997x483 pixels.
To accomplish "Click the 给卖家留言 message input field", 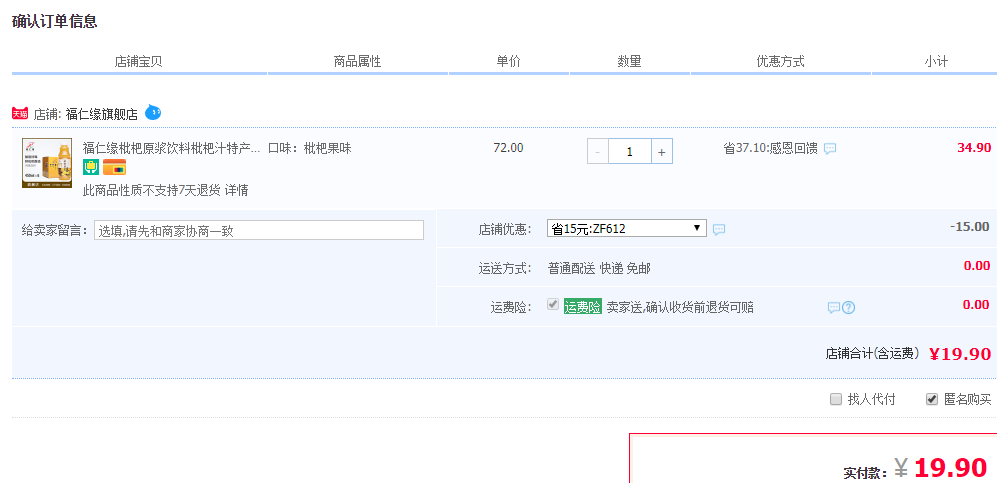I will (259, 230).
